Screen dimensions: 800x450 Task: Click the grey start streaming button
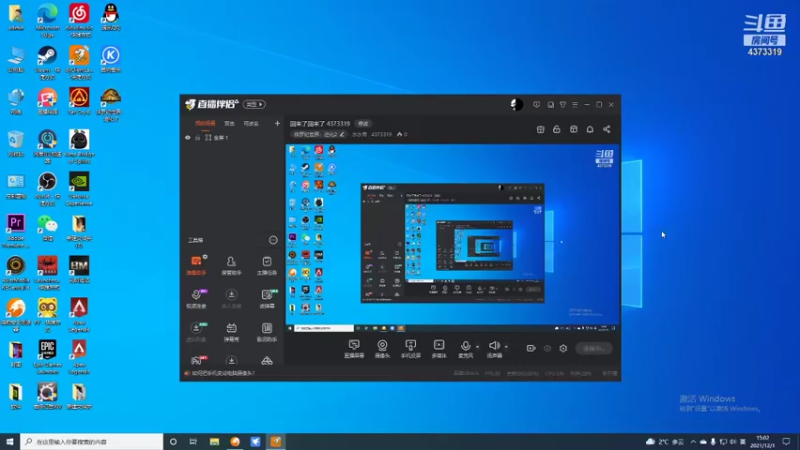click(x=594, y=348)
